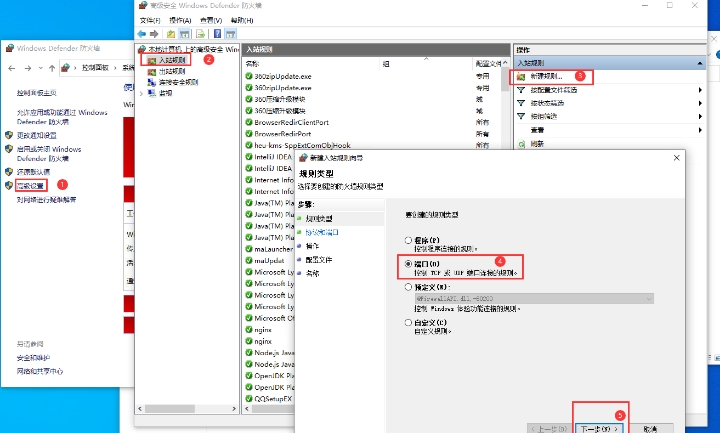Click the shield icon beside 更改通知设置
720x433 pixels.
(9, 135)
